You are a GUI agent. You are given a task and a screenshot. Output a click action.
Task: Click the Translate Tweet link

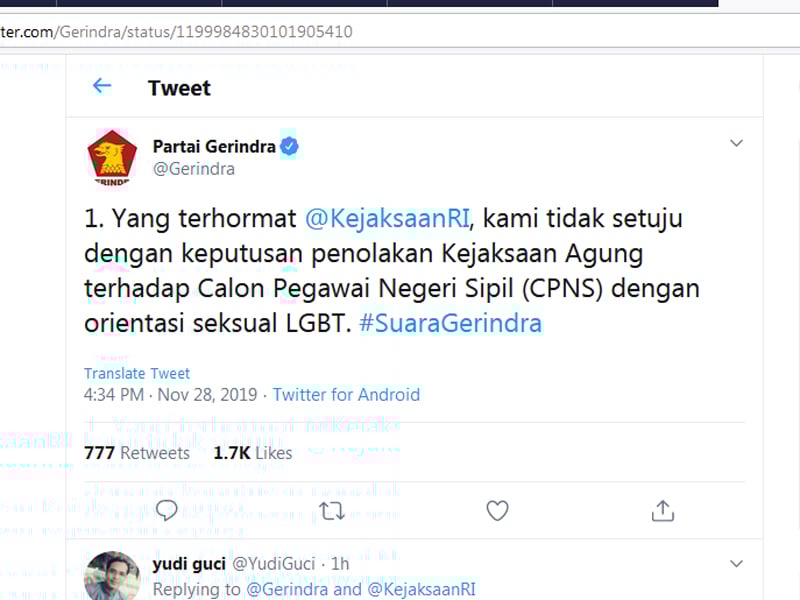coord(136,373)
